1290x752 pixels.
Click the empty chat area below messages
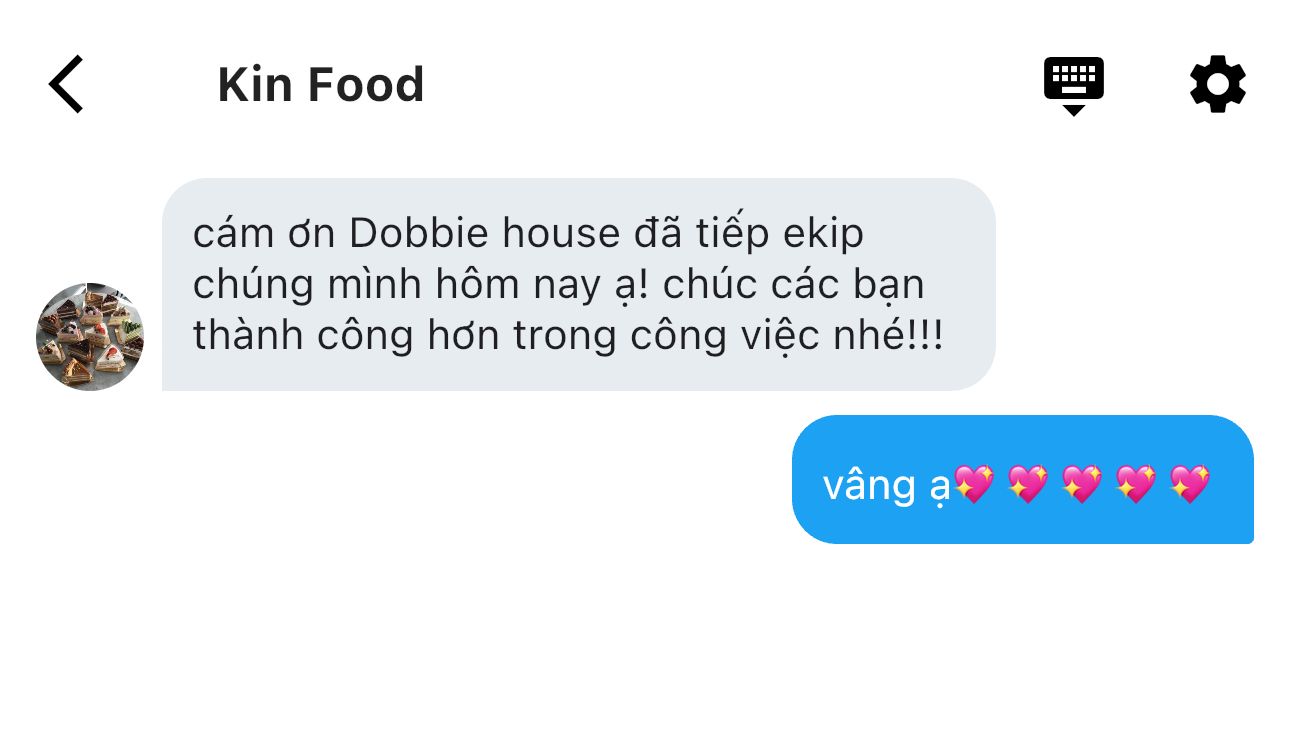click(645, 650)
